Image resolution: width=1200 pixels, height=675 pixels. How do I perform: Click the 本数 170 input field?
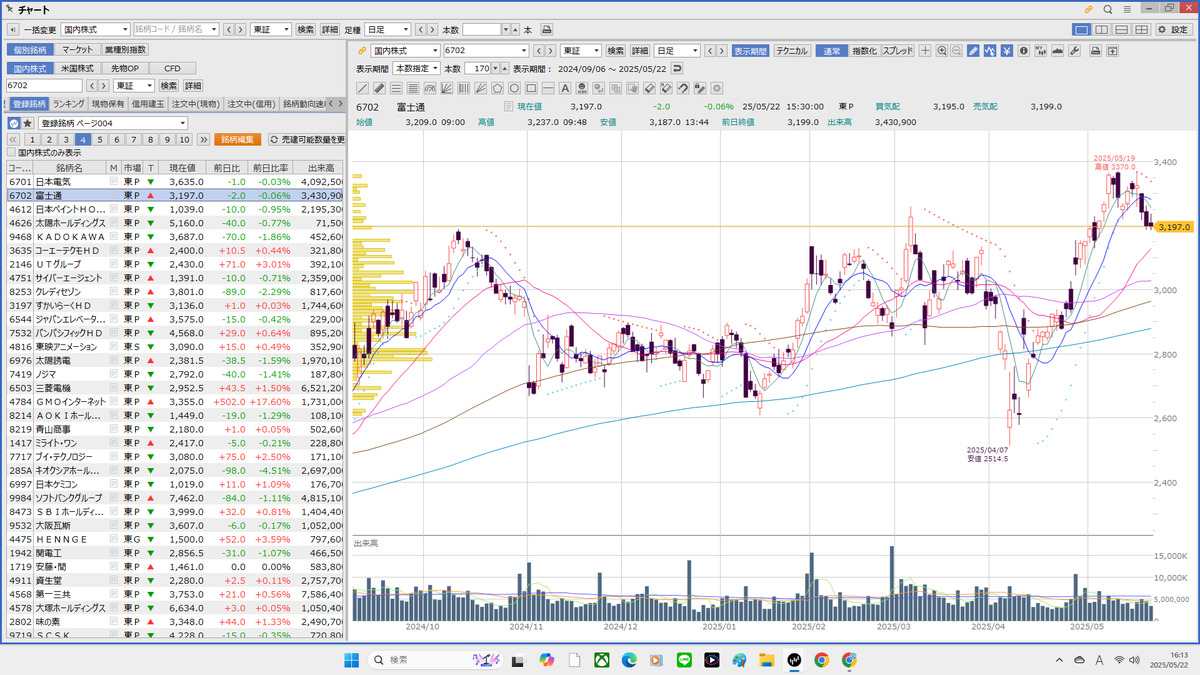pyautogui.click(x=478, y=68)
